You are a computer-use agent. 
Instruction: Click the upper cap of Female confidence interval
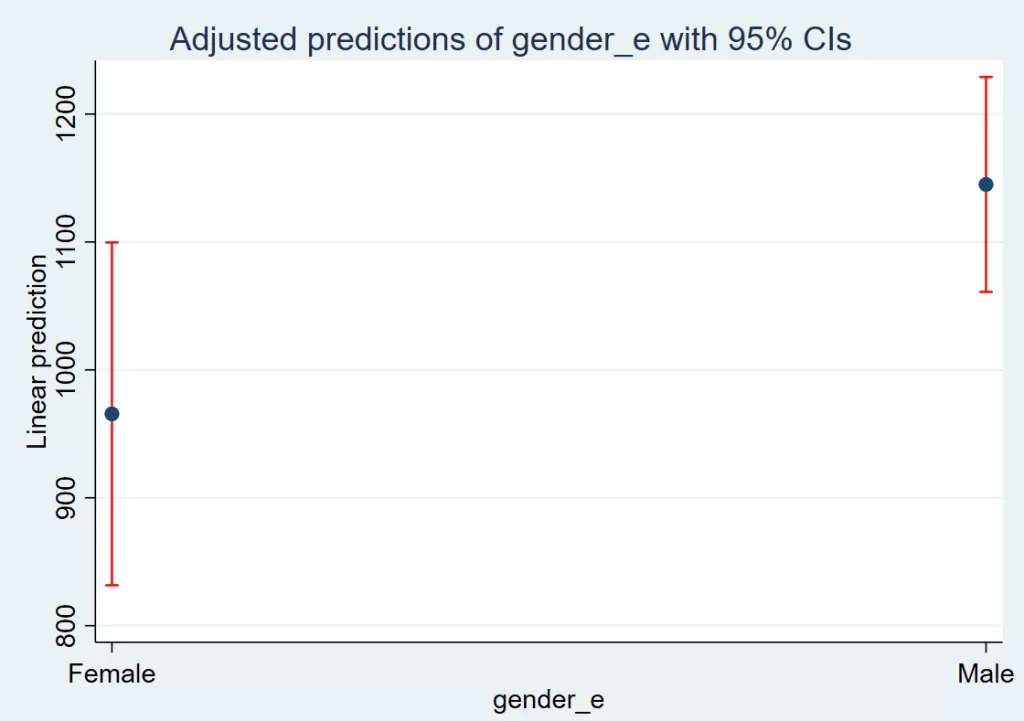point(112,242)
